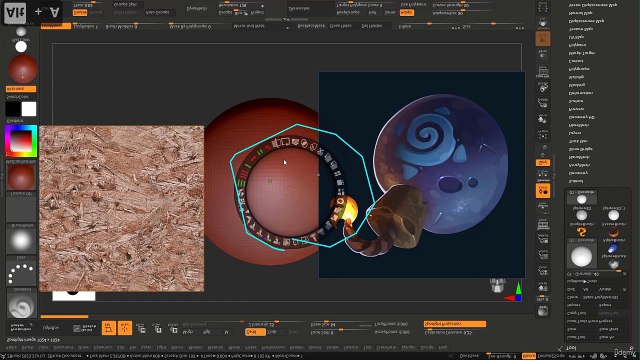Click the camera head navigation icon in viewport
This screenshot has width=640, height=360.
coord(497,286)
